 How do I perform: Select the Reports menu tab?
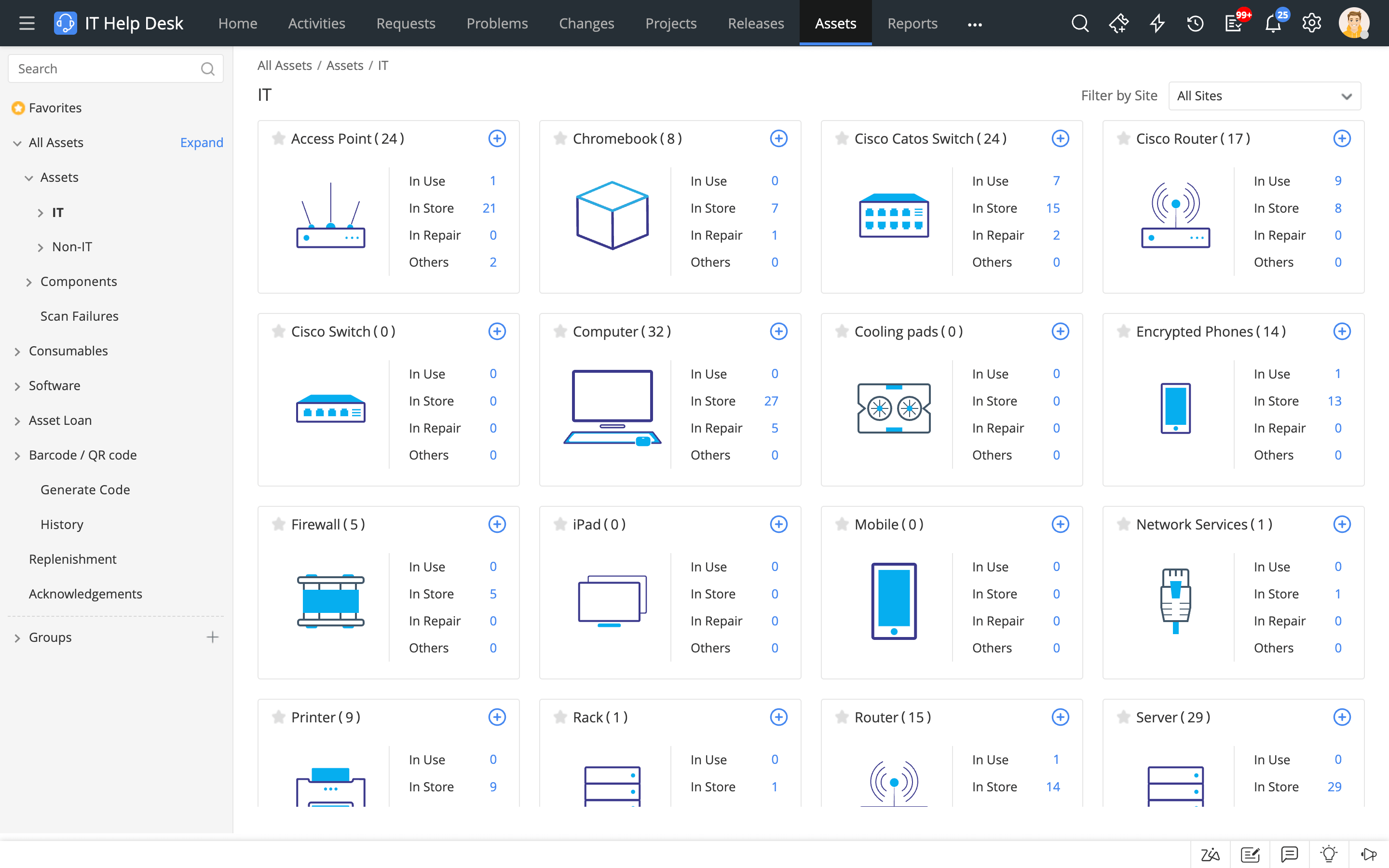coord(912,23)
